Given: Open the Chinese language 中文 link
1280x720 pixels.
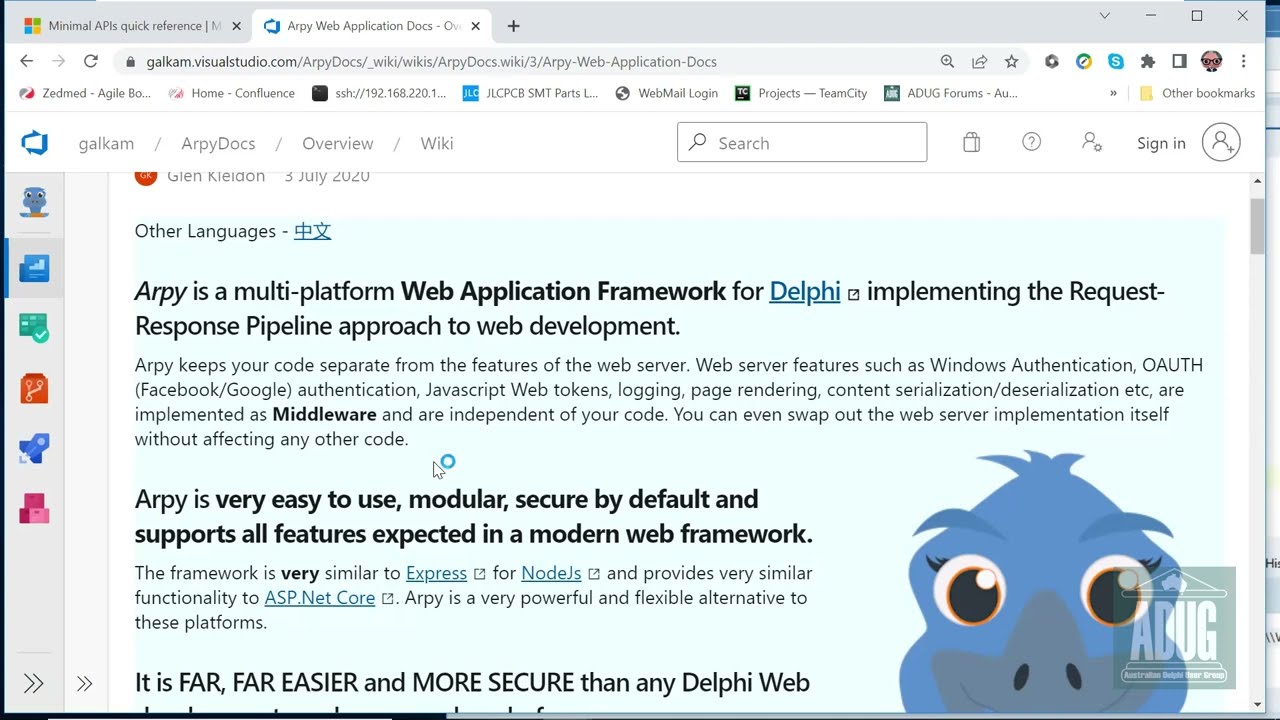Looking at the screenshot, I should 312,231.
